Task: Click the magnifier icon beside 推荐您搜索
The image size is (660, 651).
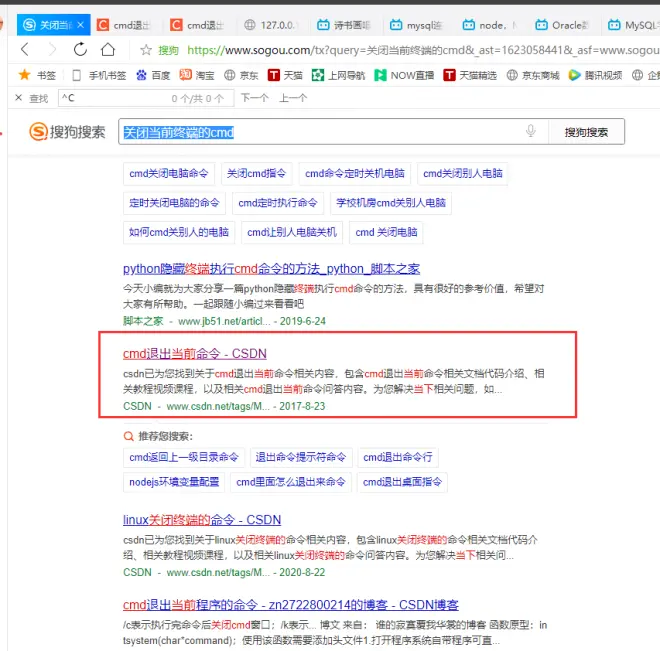Action: [x=128, y=436]
